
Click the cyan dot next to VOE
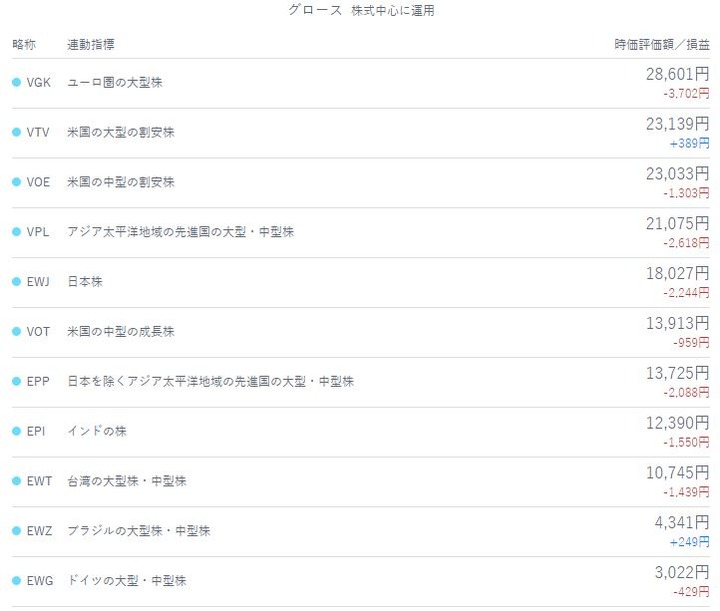pyautogui.click(x=16, y=182)
